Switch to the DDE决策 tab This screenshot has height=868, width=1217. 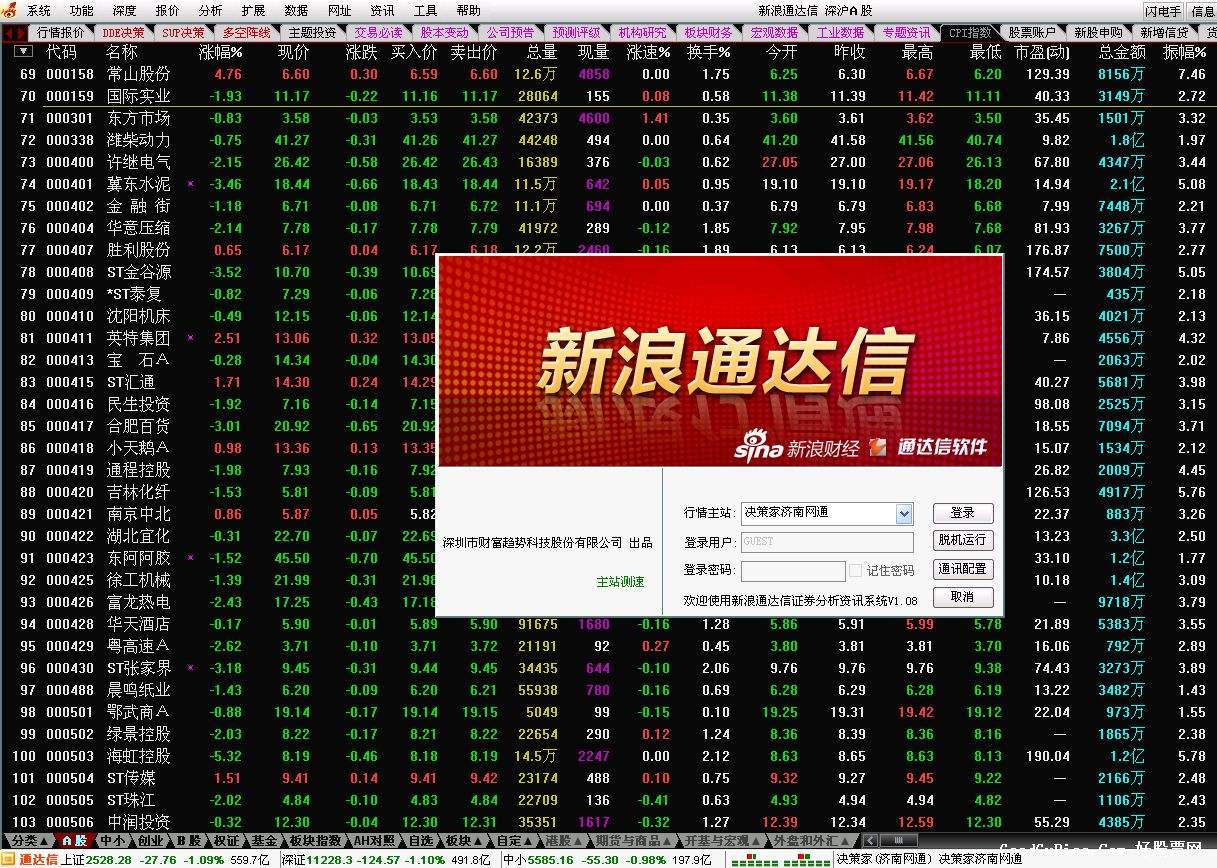tap(123, 32)
